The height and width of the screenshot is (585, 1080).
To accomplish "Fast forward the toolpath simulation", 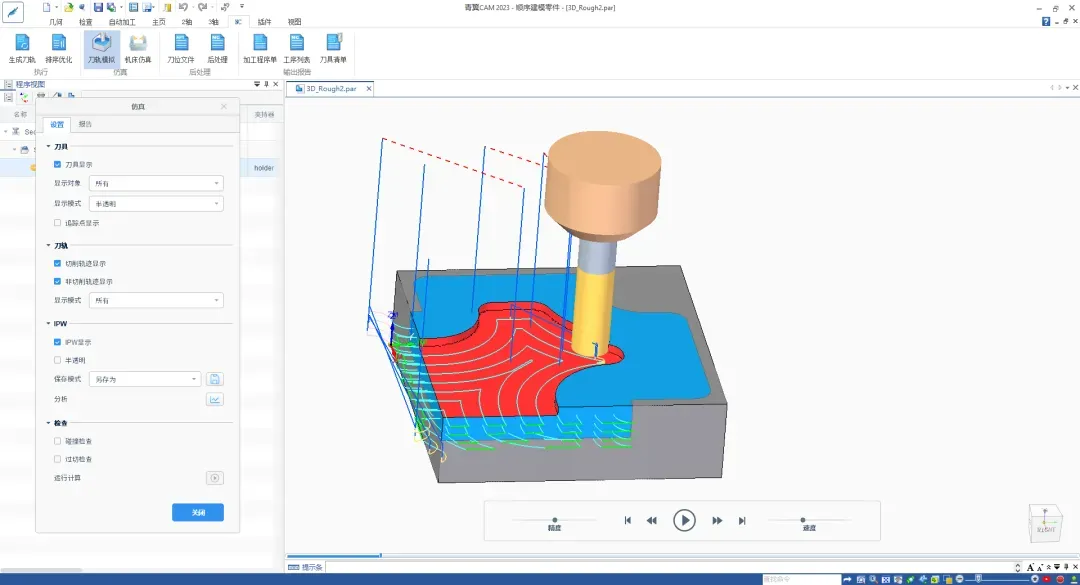I will coord(717,520).
